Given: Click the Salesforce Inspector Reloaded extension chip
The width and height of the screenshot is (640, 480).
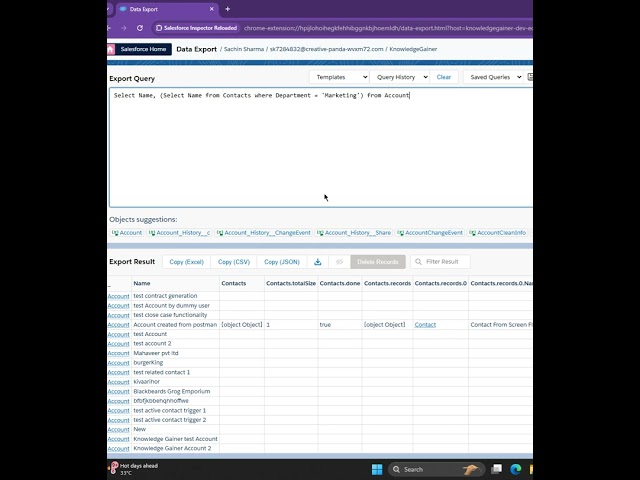Looking at the screenshot, I should [x=196, y=28].
